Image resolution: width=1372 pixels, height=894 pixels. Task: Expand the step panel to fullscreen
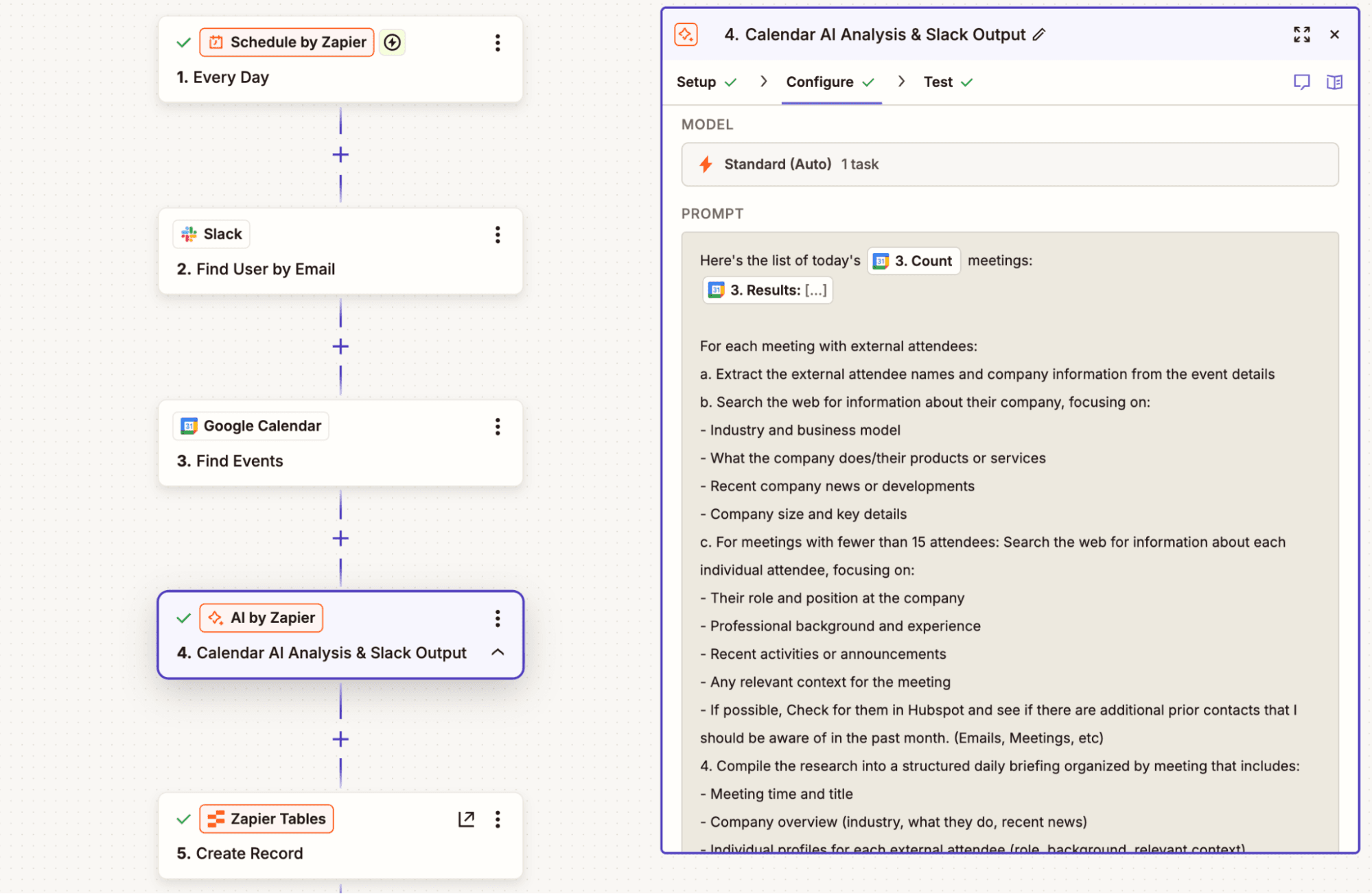1301,34
